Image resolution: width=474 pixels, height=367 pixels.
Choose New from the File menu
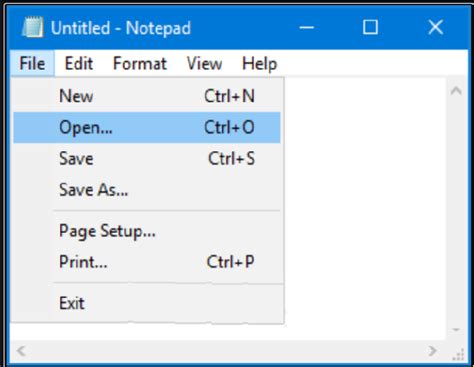click(147, 96)
